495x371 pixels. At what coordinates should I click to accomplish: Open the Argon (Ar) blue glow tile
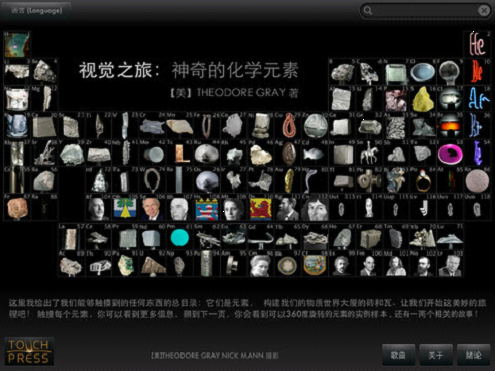(477, 99)
